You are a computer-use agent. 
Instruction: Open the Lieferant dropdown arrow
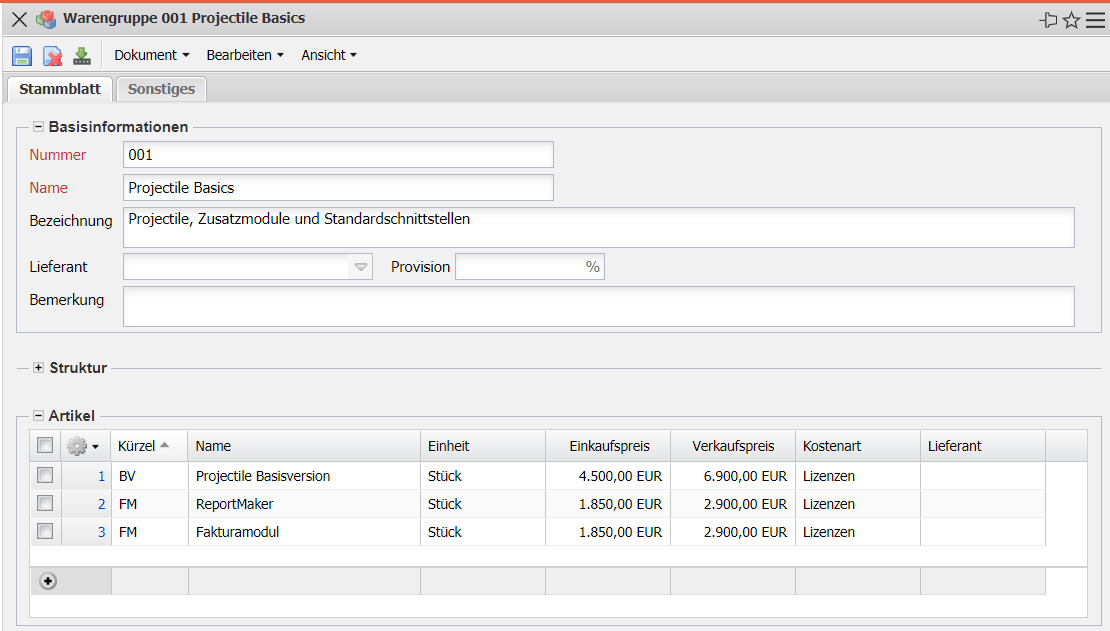coord(361,267)
